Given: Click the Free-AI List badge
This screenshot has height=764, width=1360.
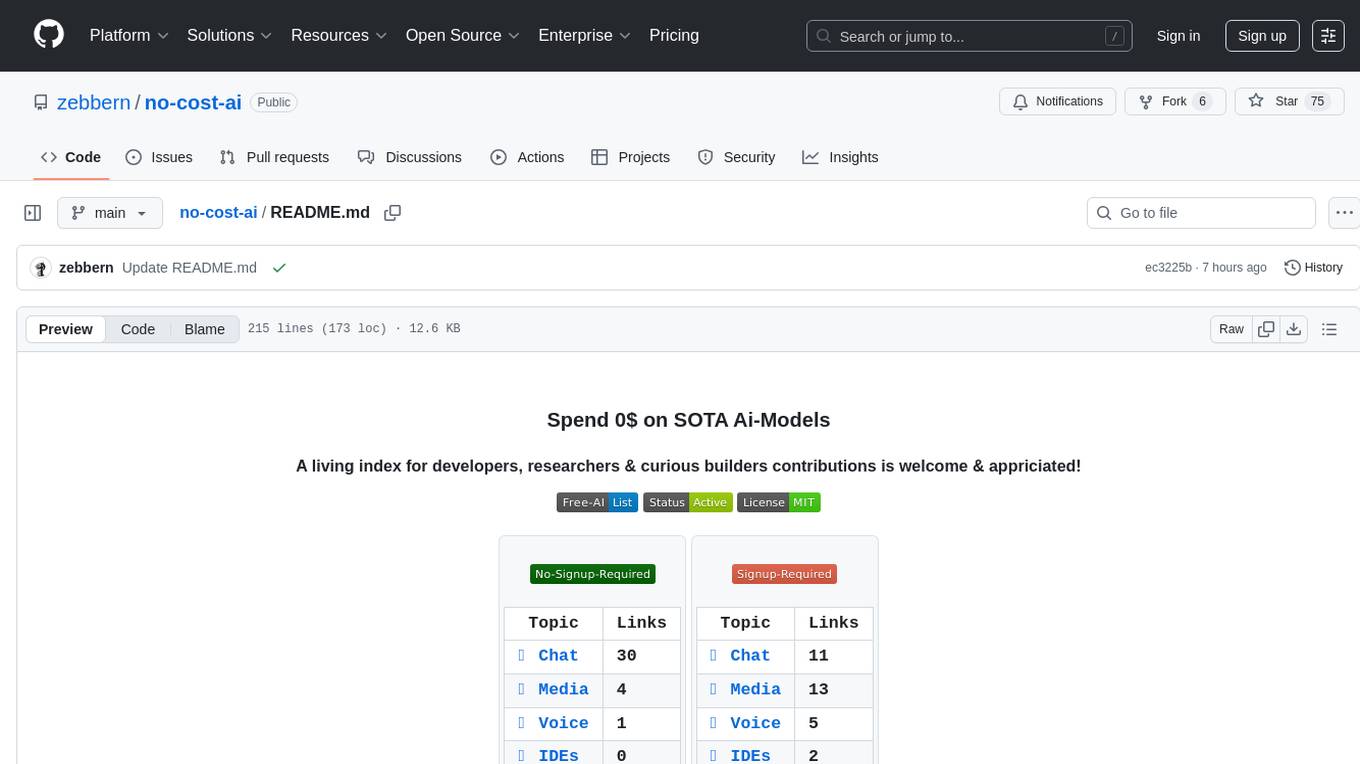Looking at the screenshot, I should click(x=597, y=502).
